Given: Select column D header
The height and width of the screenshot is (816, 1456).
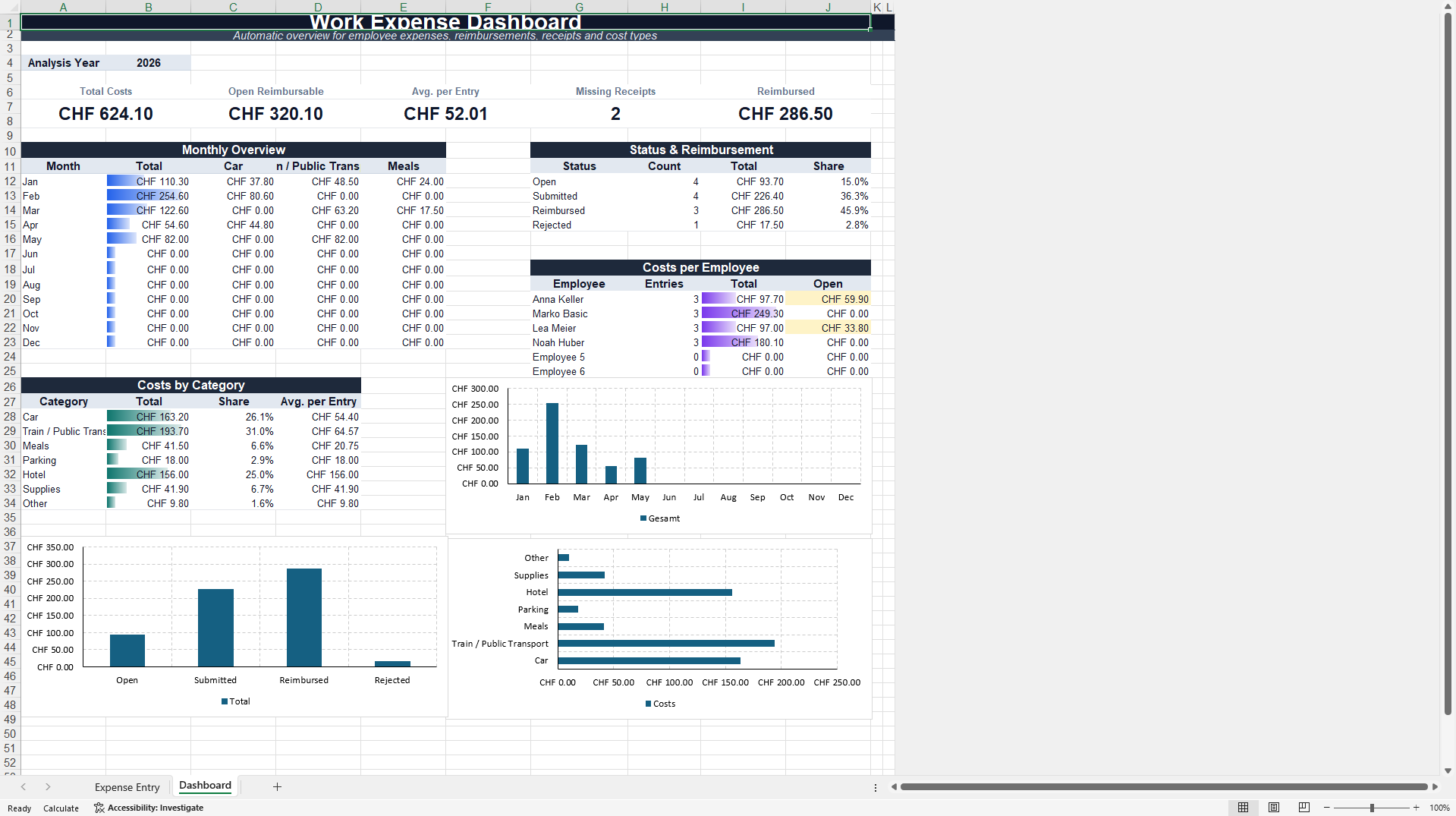Looking at the screenshot, I should click(x=318, y=7).
